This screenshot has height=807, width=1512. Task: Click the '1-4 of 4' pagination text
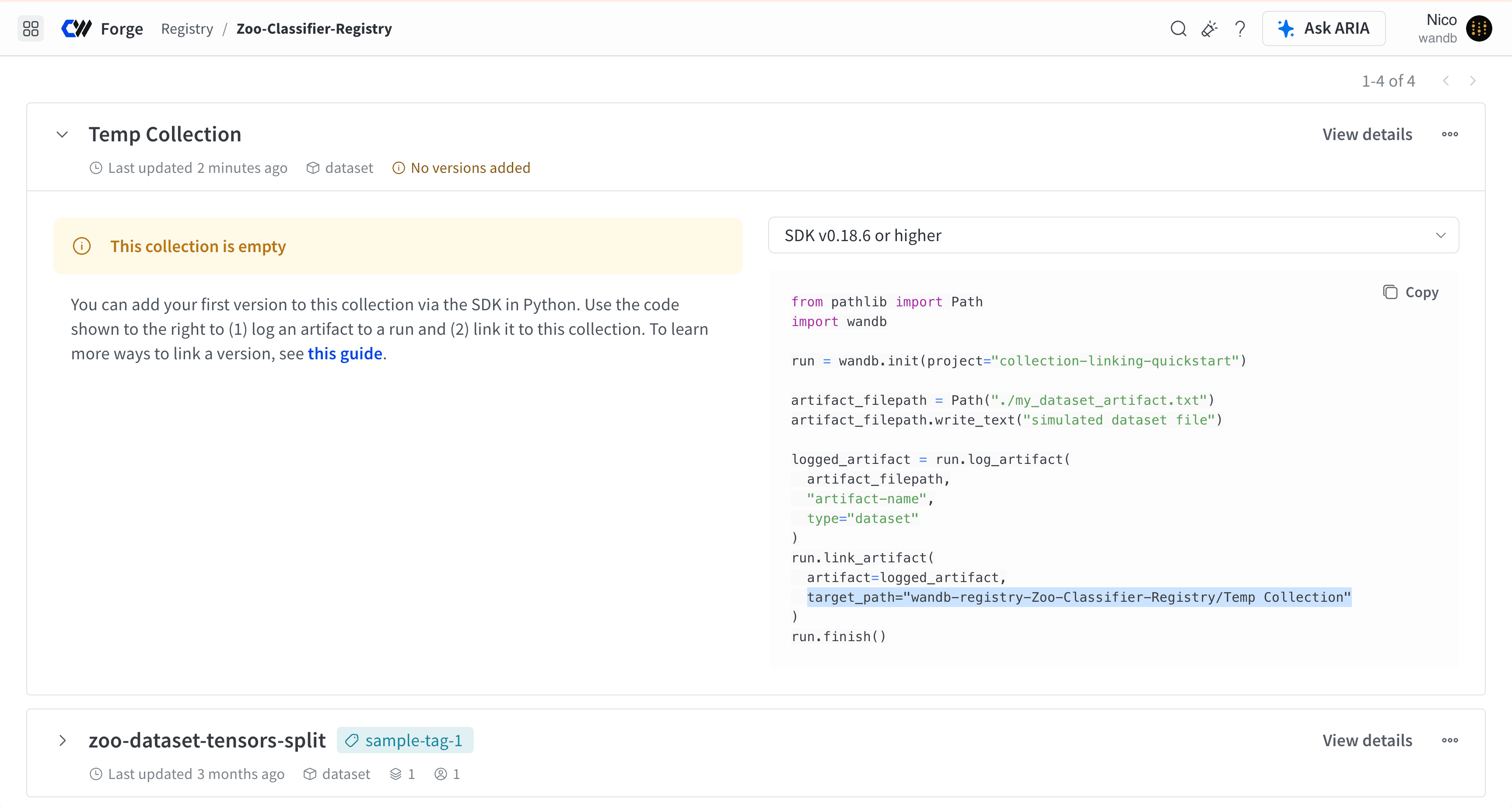click(1388, 81)
